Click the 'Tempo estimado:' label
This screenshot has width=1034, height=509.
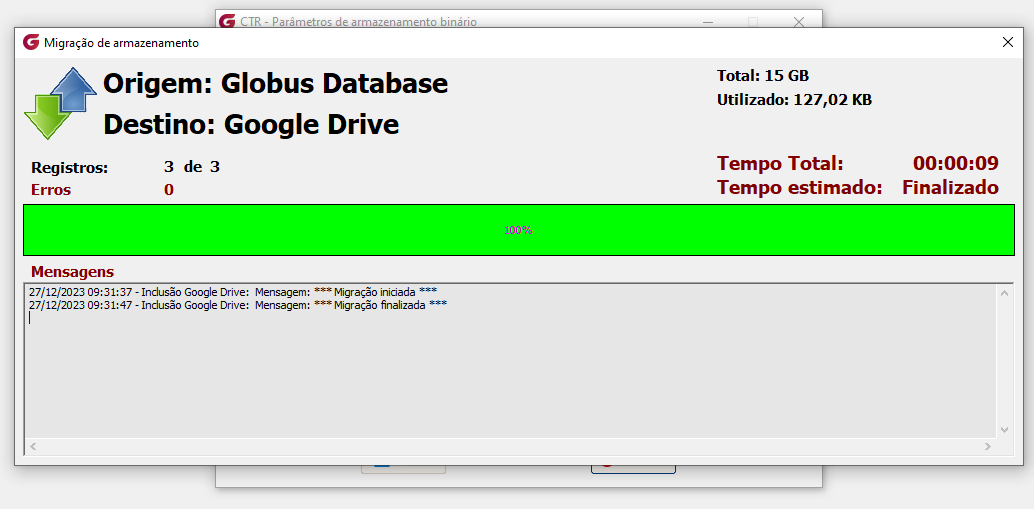tap(800, 187)
